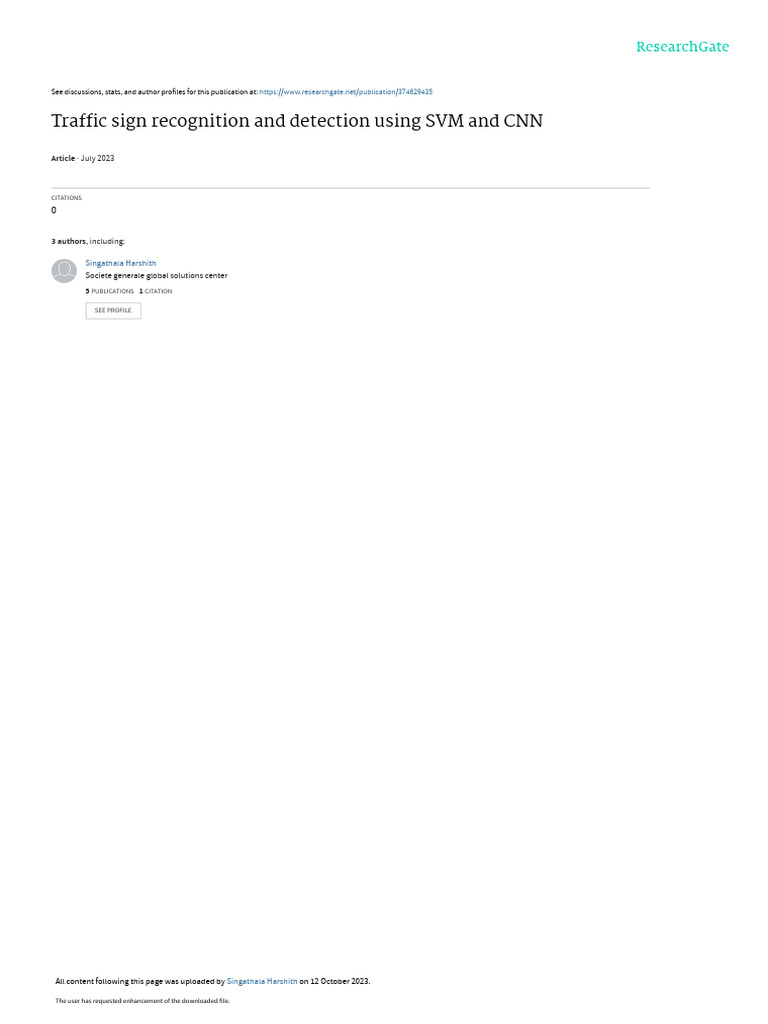
Task: Click the paper title Traffic sign recognition
Action: [x=297, y=121]
